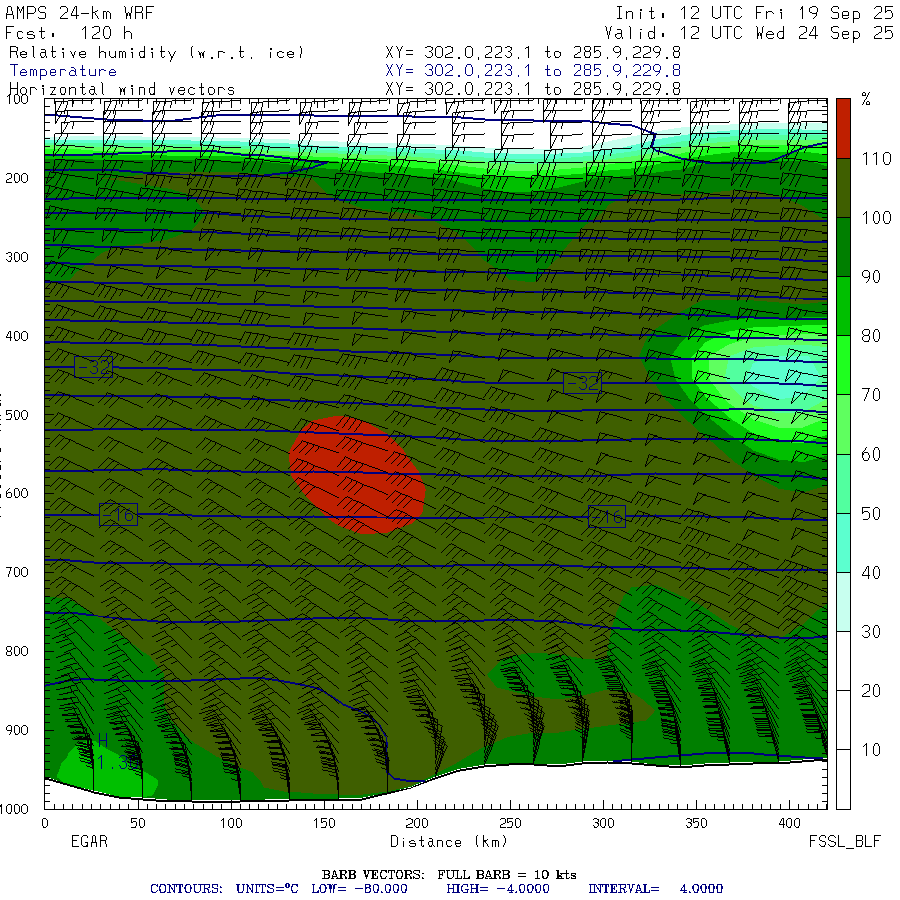Click the 'EGAR' start station label
Screen dimensions: 900x900
tap(89, 841)
